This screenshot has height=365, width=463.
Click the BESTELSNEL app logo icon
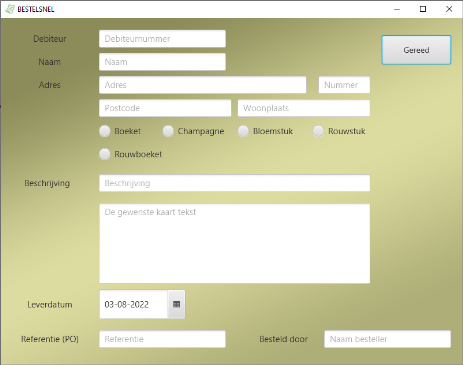pos(10,9)
